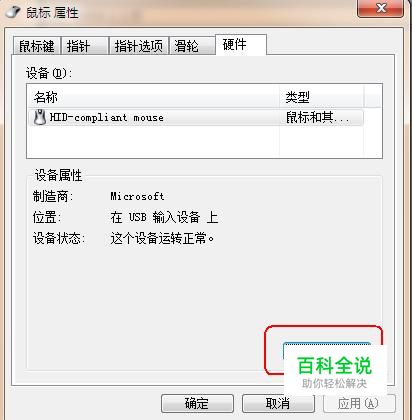Screen dimensions: 412x420
Task: Click empty area in device list box
Action: coord(153,142)
